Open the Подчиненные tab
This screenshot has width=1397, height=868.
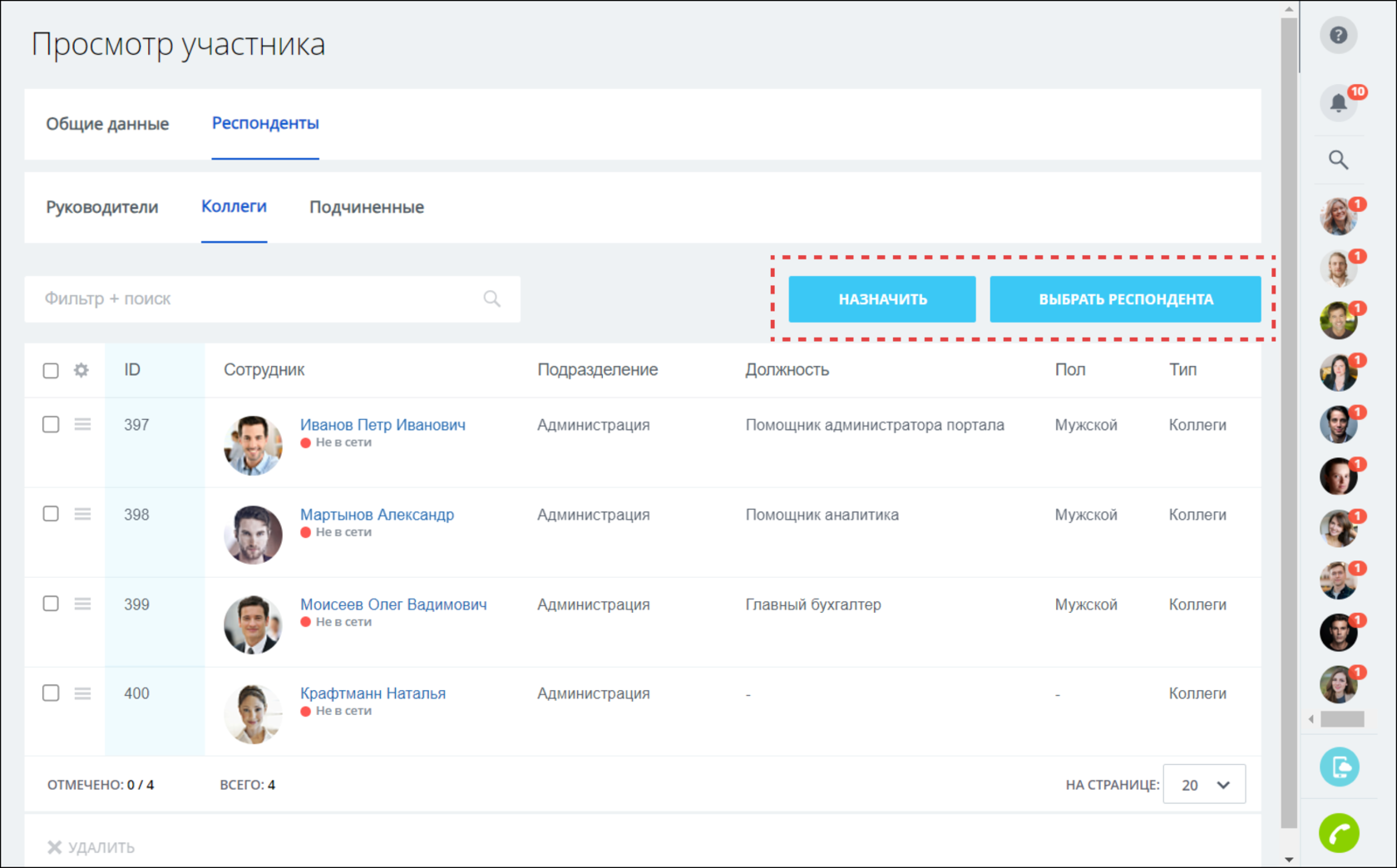coord(367,207)
